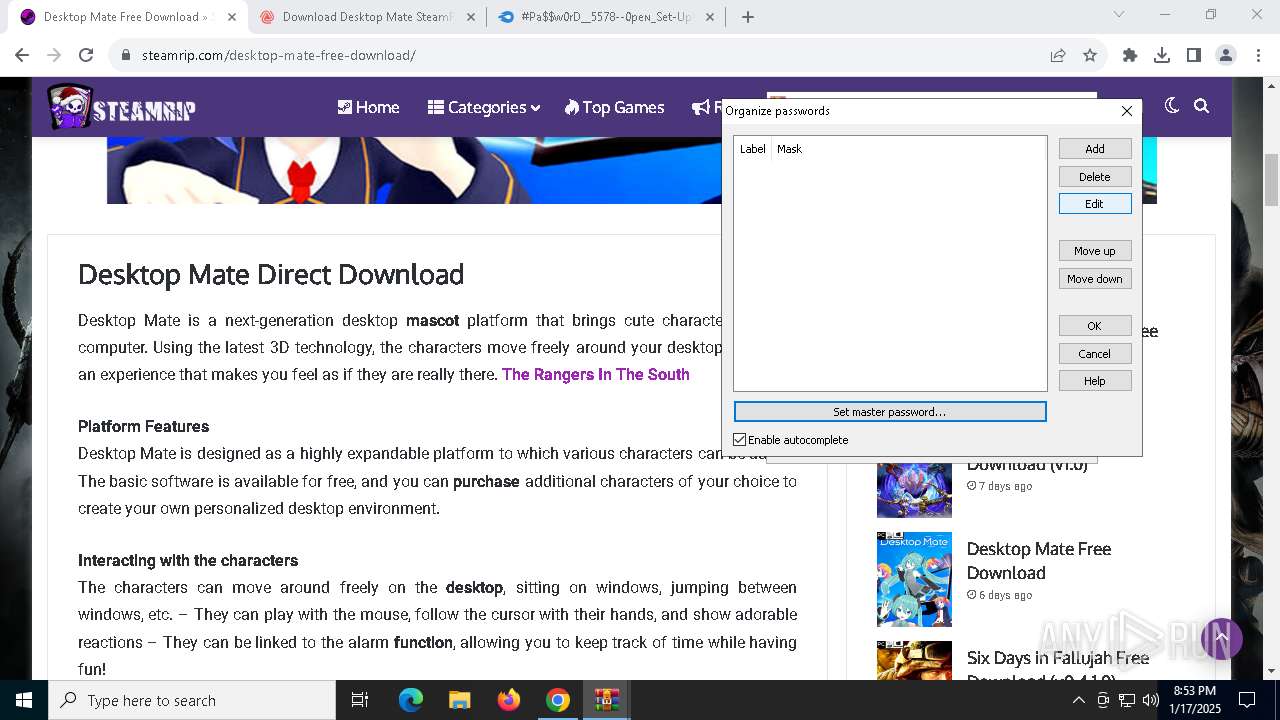Click the Delete button in the dialog
This screenshot has width=1280, height=720.
[1095, 177]
